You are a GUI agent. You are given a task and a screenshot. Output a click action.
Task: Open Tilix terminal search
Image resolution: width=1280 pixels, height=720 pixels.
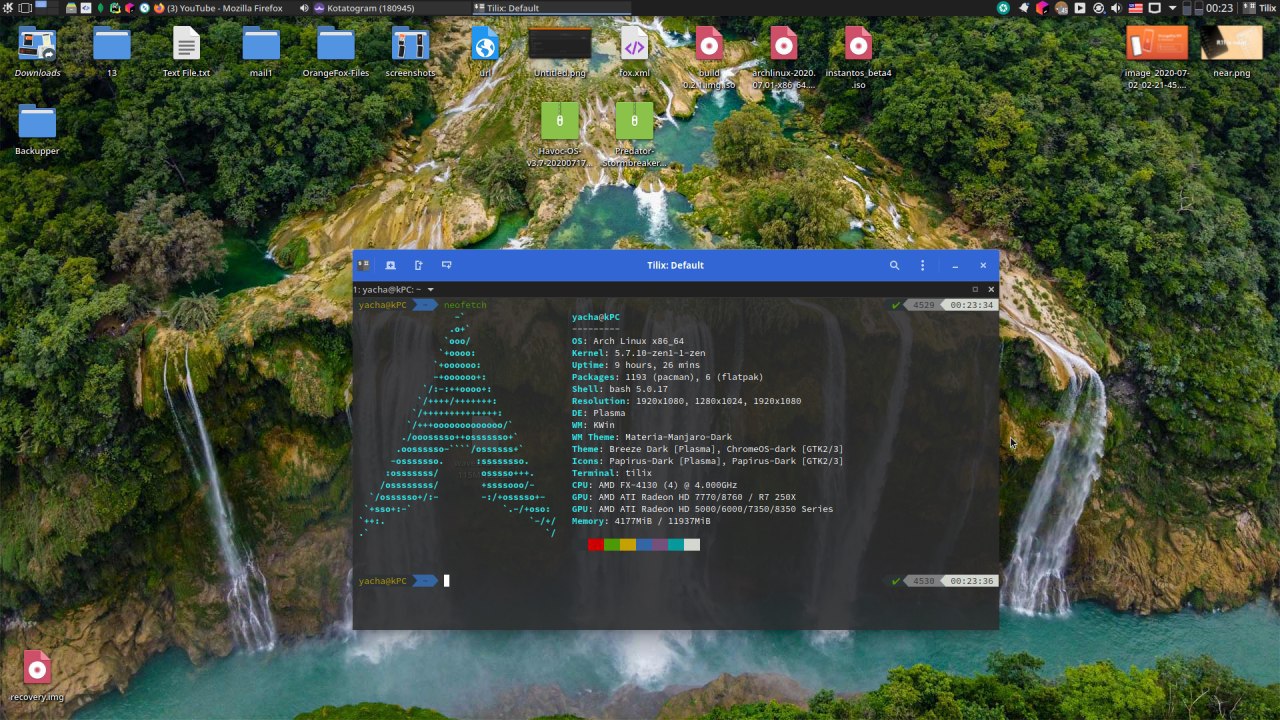coord(895,265)
